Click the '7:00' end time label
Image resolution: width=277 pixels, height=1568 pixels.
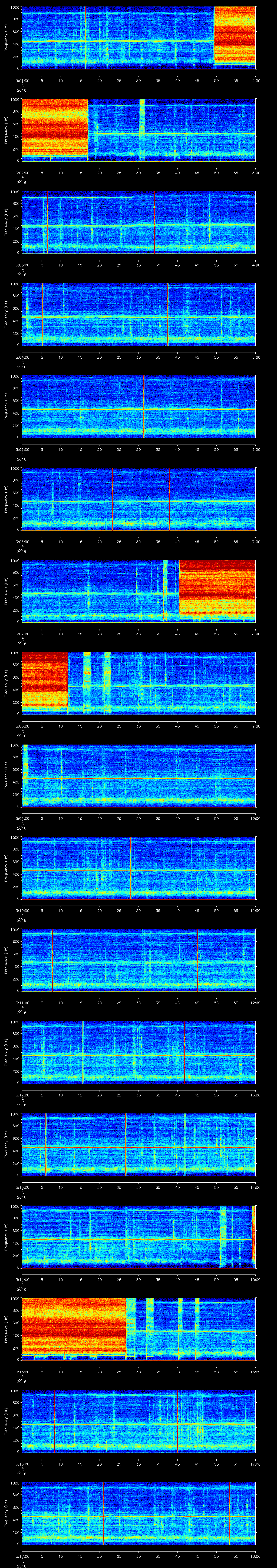[256, 542]
